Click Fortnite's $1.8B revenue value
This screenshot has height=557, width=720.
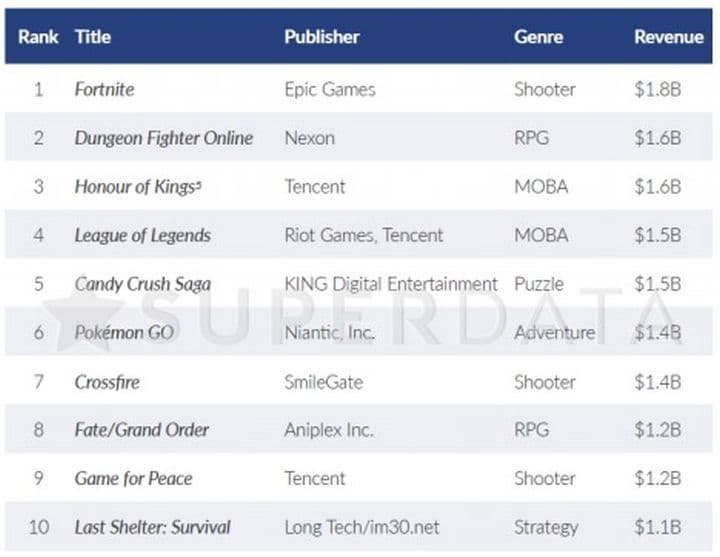pos(657,89)
